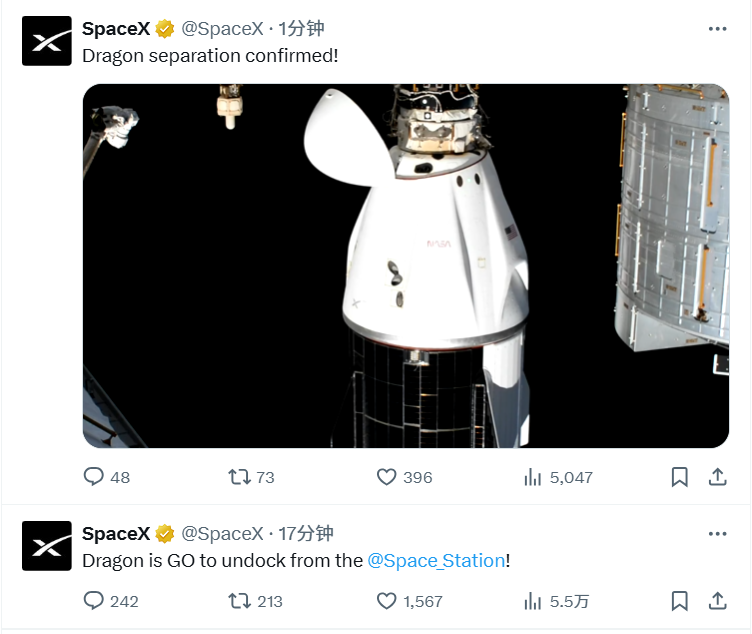Reply to the Dragon separation tweet
752x634 pixels.
pyautogui.click(x=94, y=477)
